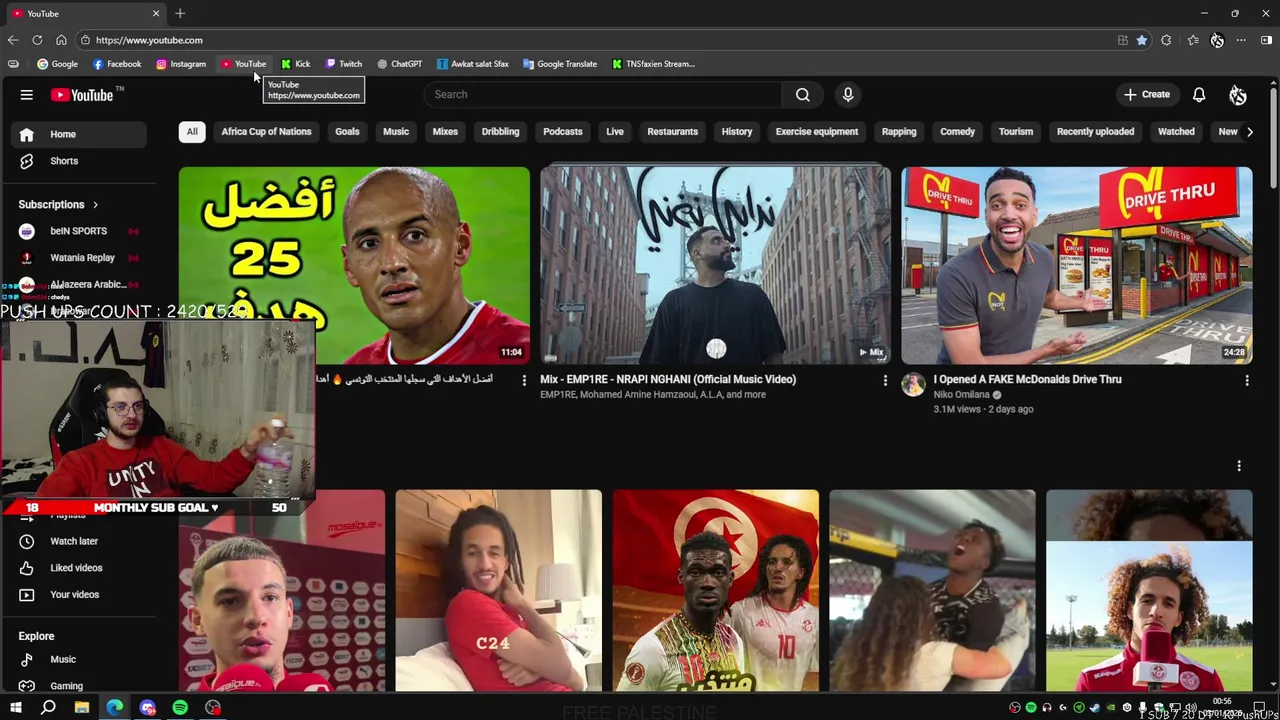Select the Restaurants filter chip

click(x=672, y=132)
